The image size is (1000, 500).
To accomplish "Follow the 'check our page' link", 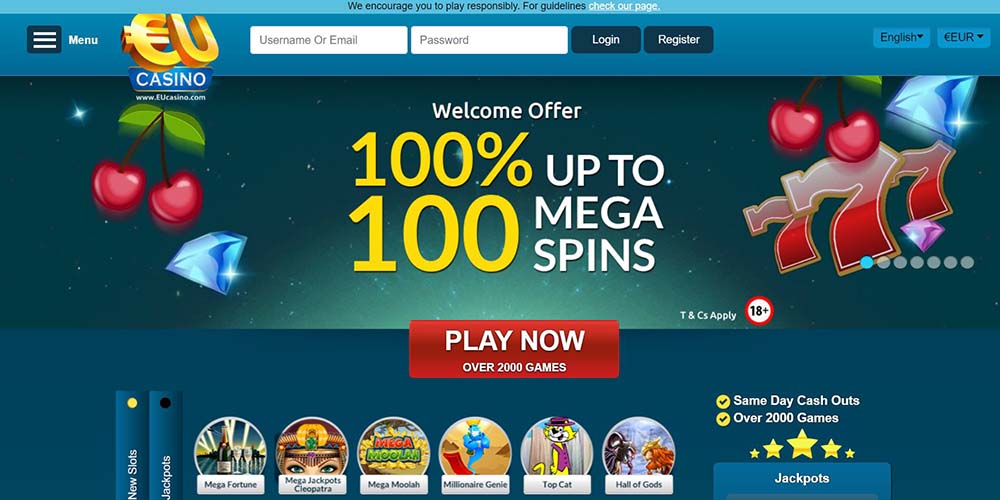I will [x=624, y=6].
